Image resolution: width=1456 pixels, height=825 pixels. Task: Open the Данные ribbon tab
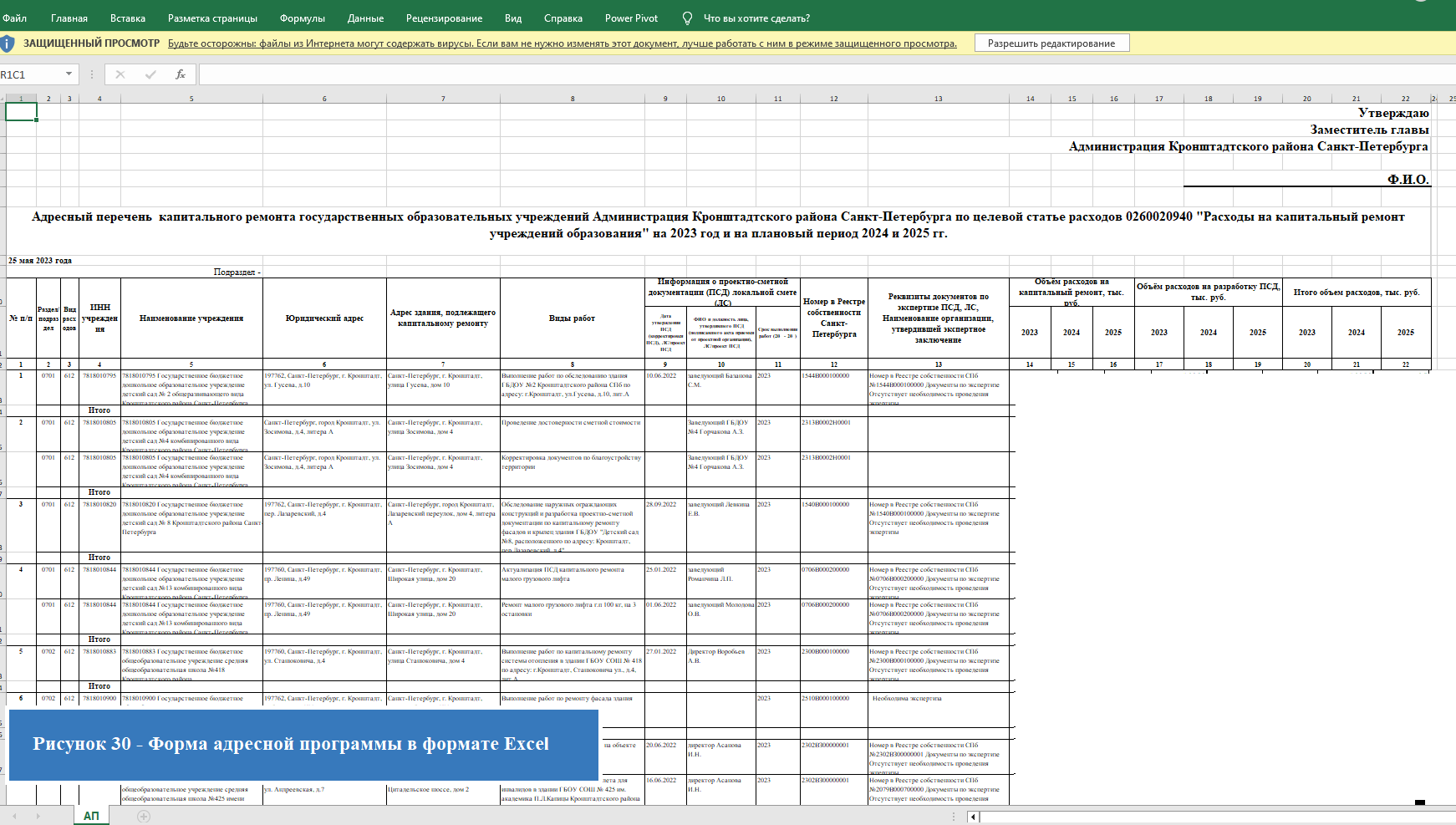click(x=366, y=18)
